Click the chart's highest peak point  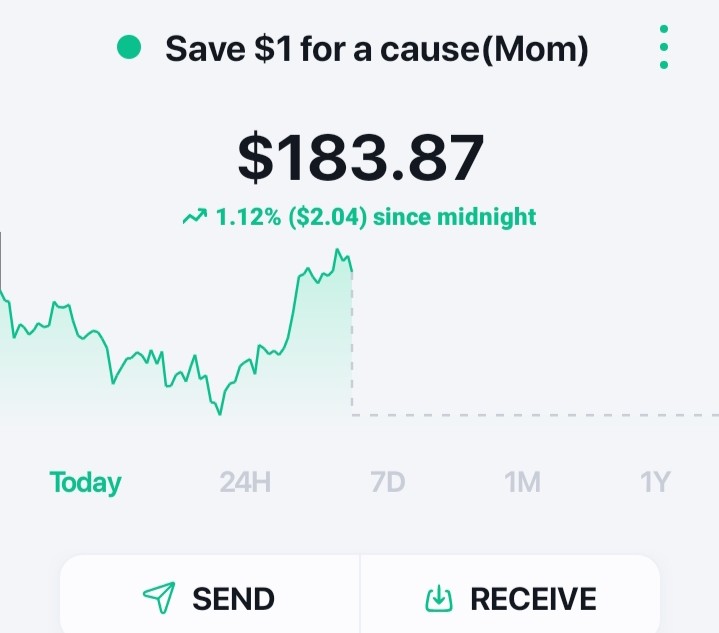click(337, 250)
